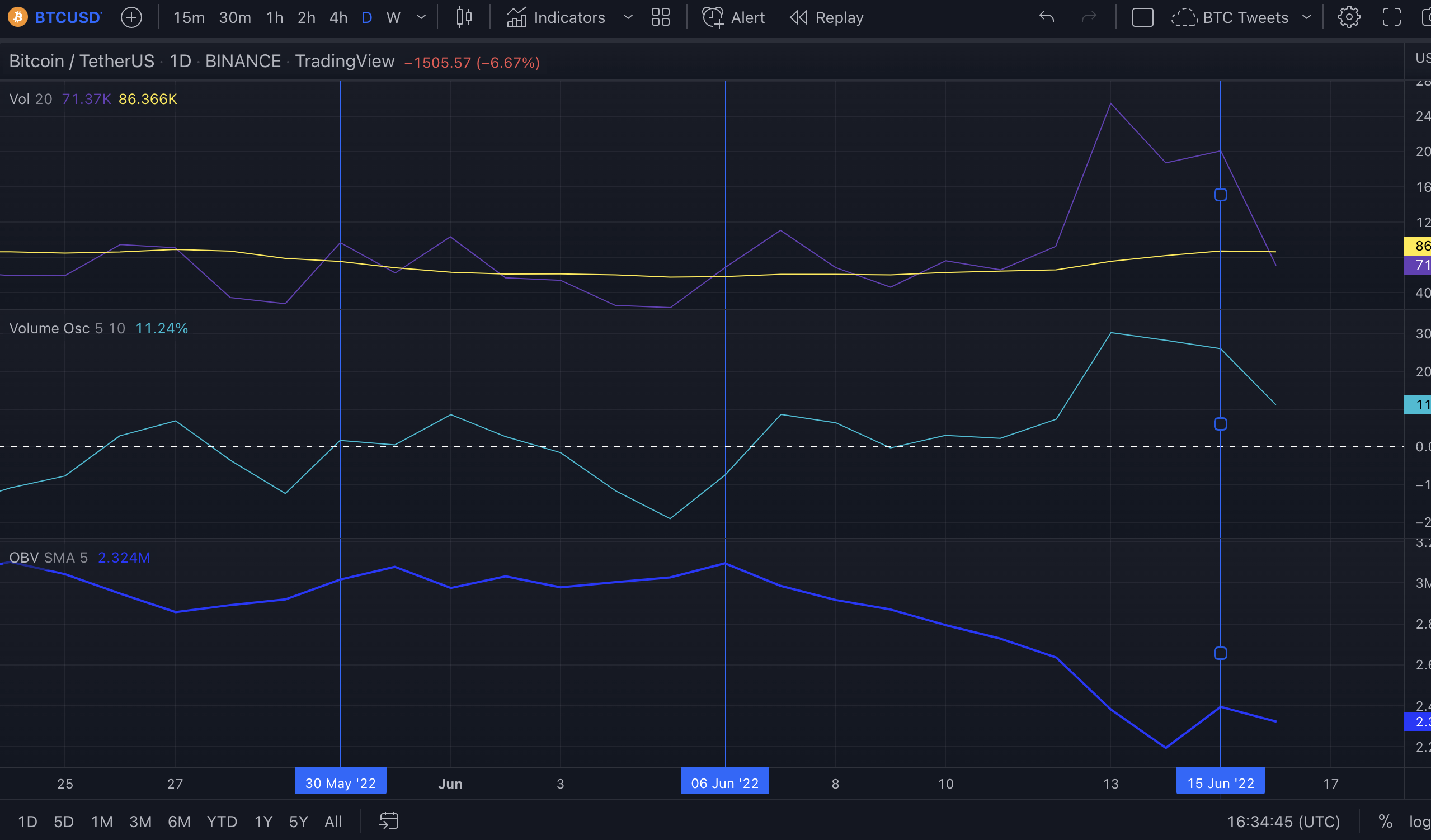Click the OBV SMA 5 legend
The image size is (1431, 840).
point(48,558)
